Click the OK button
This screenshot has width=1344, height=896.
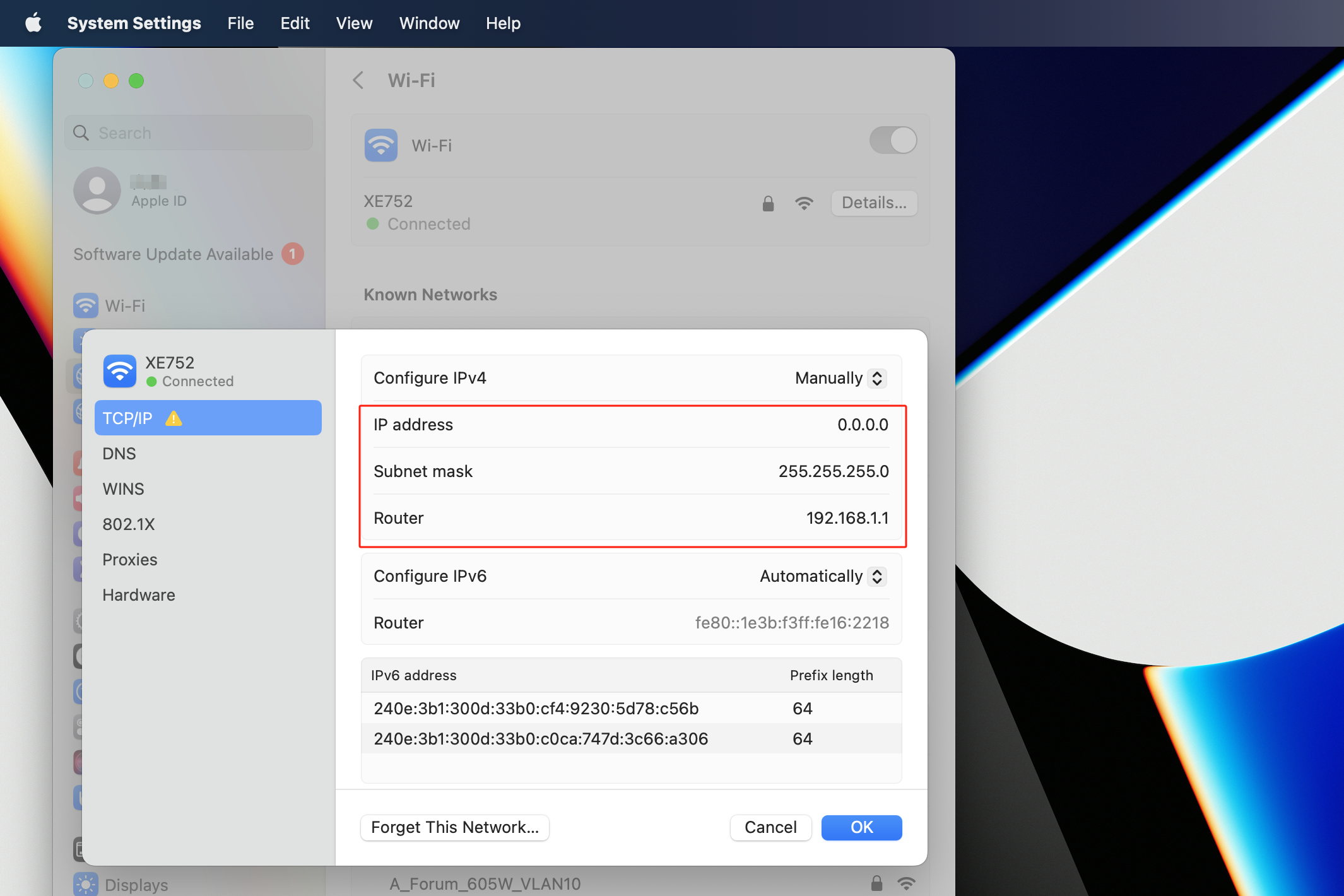(861, 827)
